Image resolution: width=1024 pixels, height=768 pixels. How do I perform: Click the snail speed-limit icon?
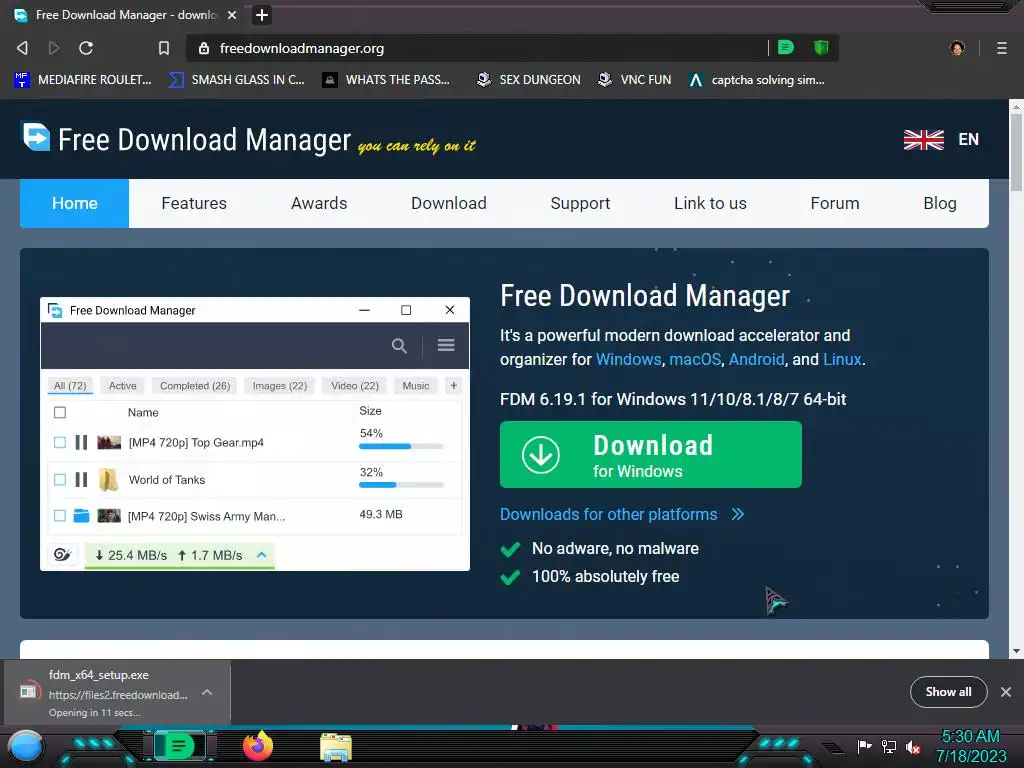click(x=63, y=555)
